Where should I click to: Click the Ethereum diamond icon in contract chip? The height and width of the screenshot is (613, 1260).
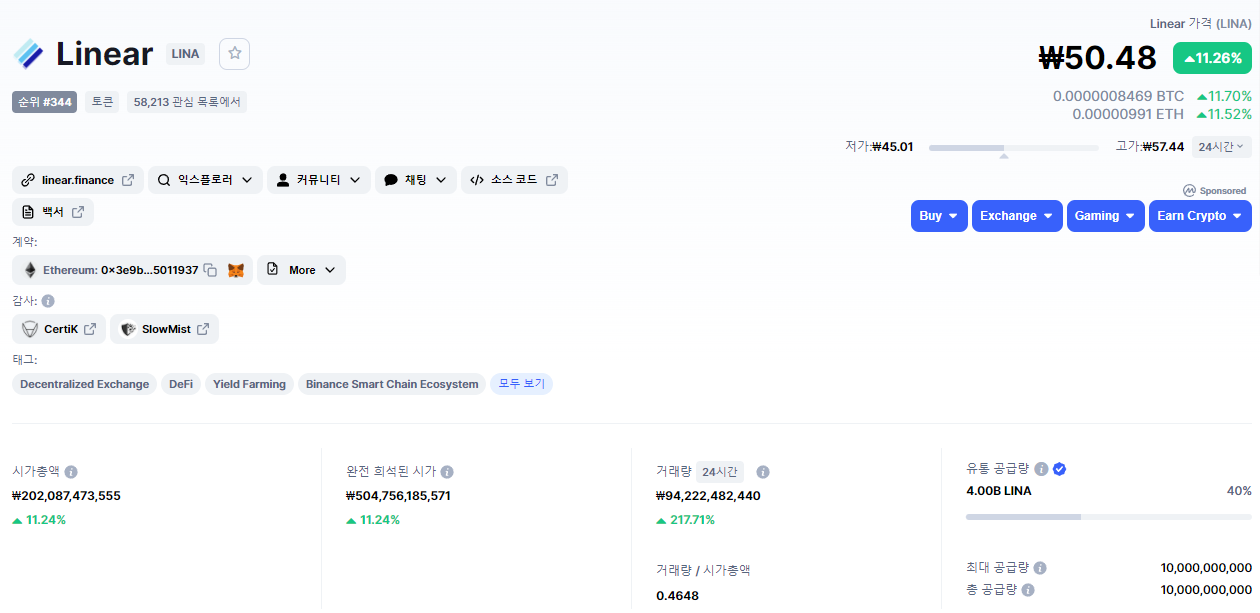tap(30, 270)
